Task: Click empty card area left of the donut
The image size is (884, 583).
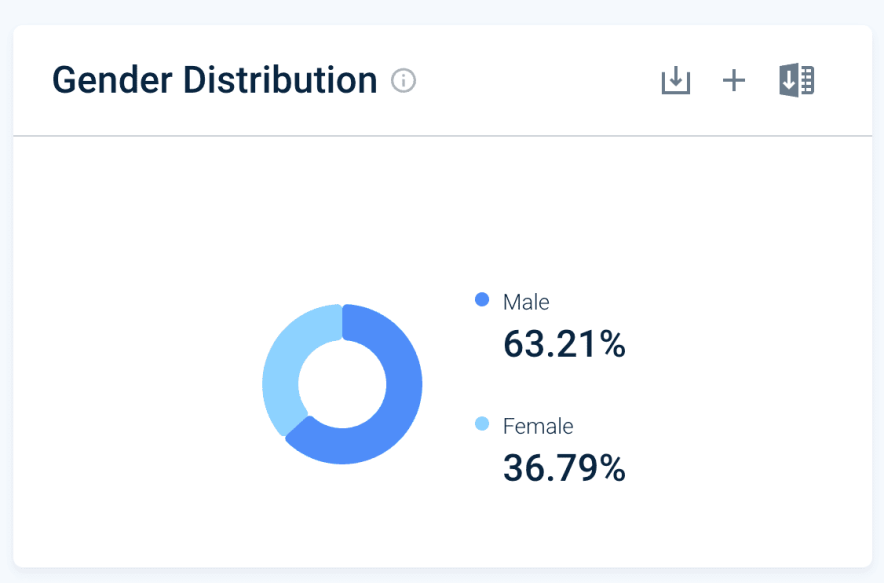Action: pyautogui.click(x=130, y=384)
